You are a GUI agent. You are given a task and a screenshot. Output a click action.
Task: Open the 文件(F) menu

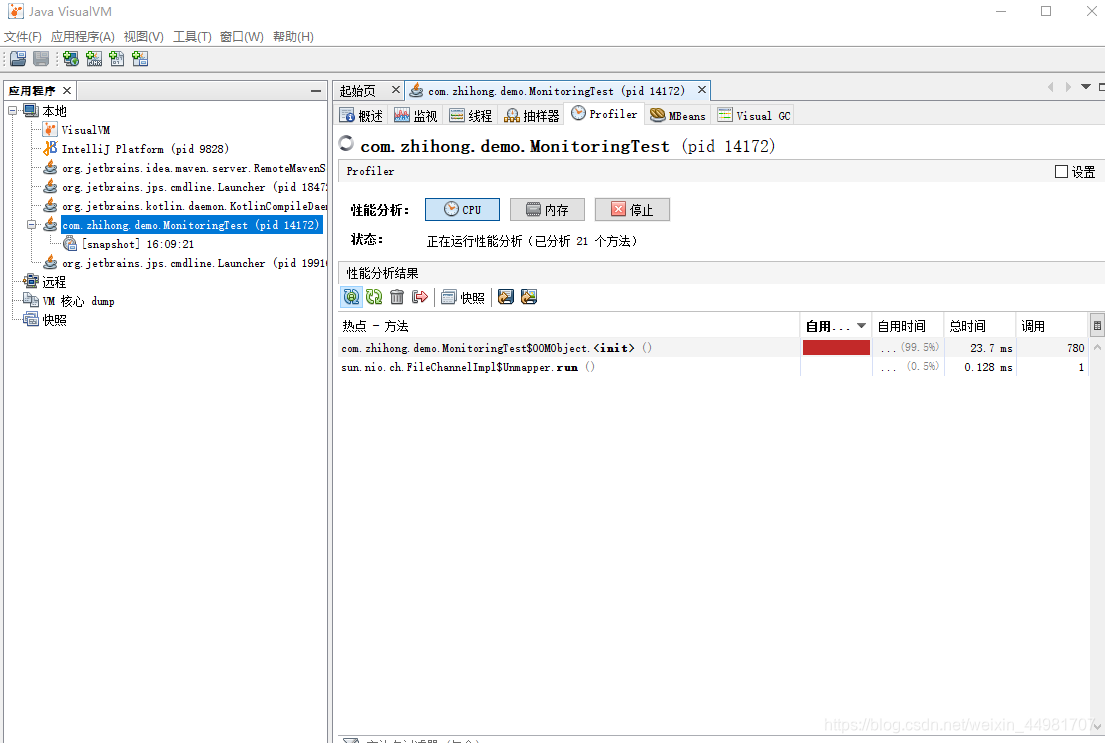point(23,37)
